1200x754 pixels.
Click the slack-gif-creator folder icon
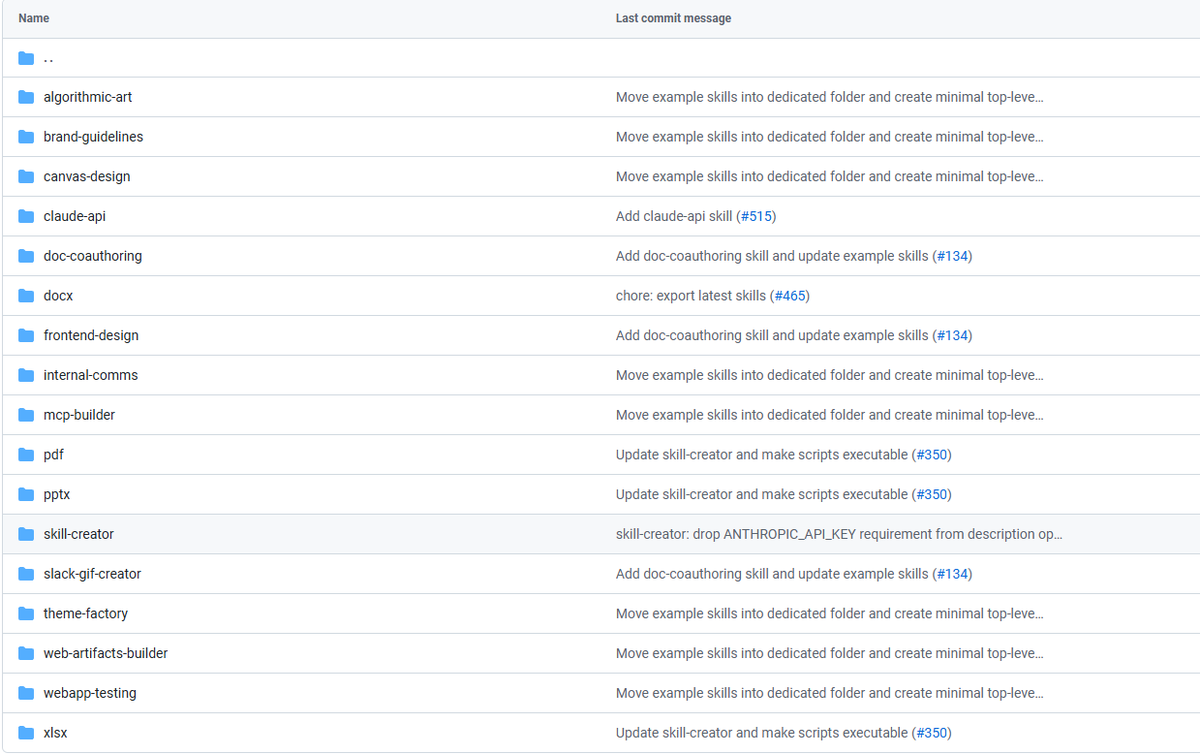[x=26, y=574]
